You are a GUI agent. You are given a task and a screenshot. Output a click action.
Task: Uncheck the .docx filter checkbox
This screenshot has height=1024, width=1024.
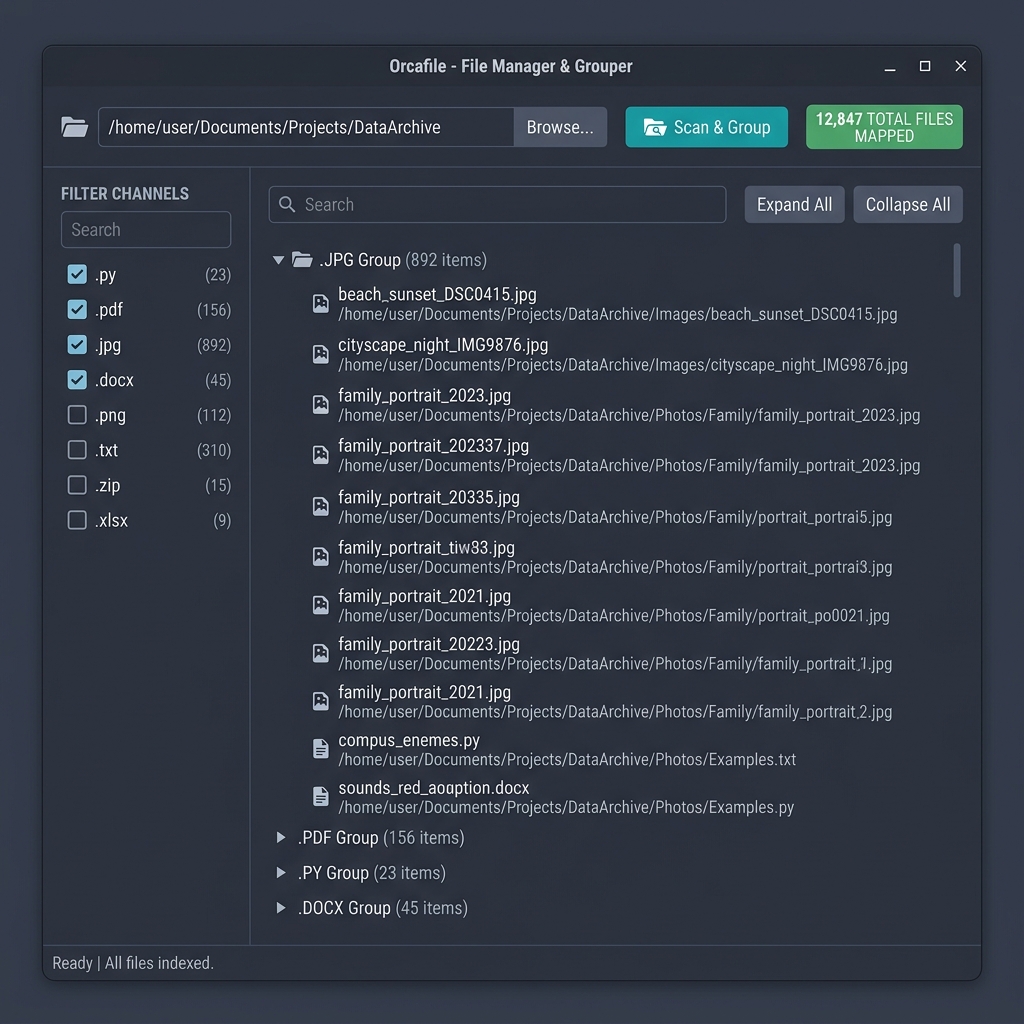[77, 380]
